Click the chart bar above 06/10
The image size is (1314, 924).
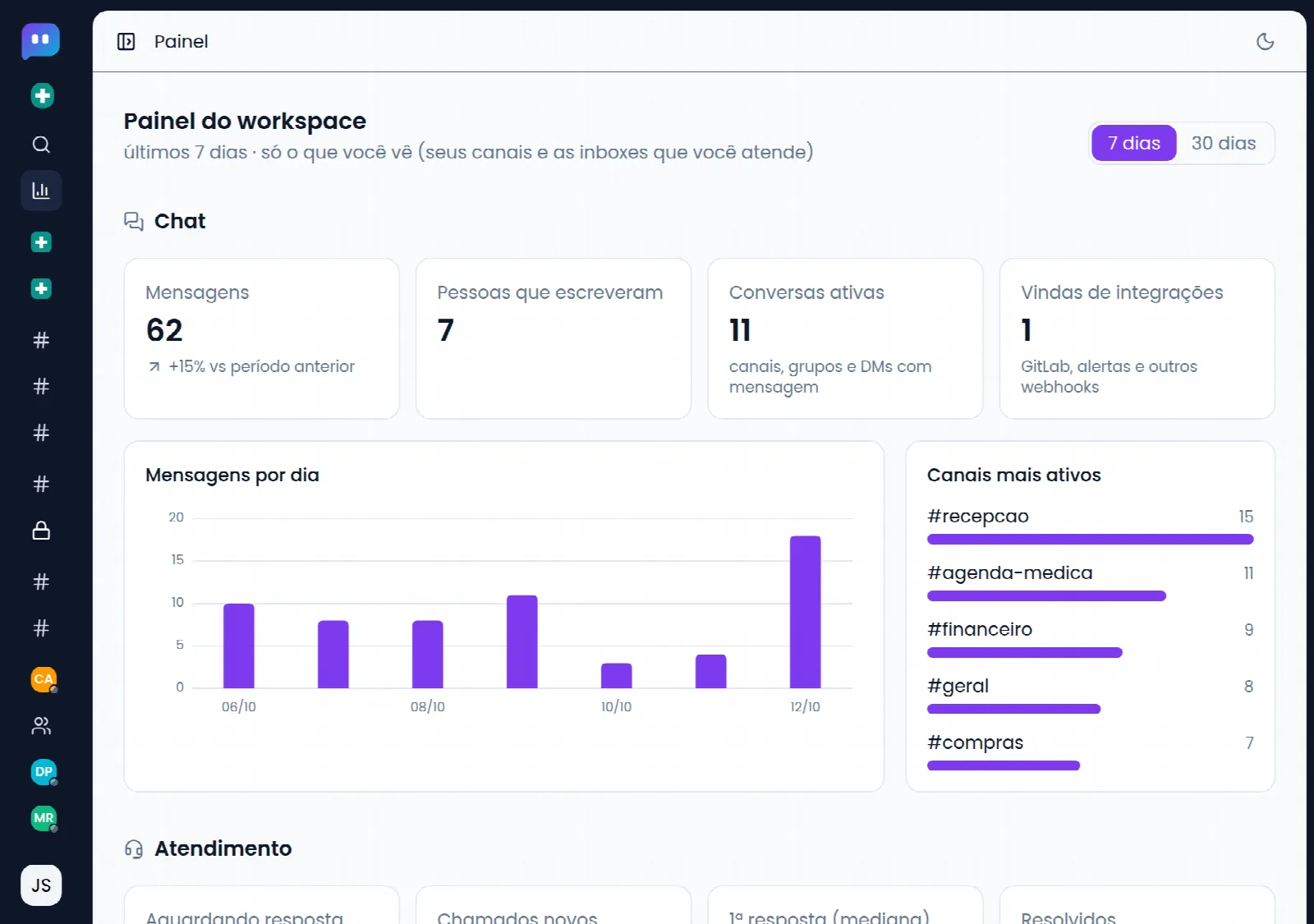click(239, 646)
